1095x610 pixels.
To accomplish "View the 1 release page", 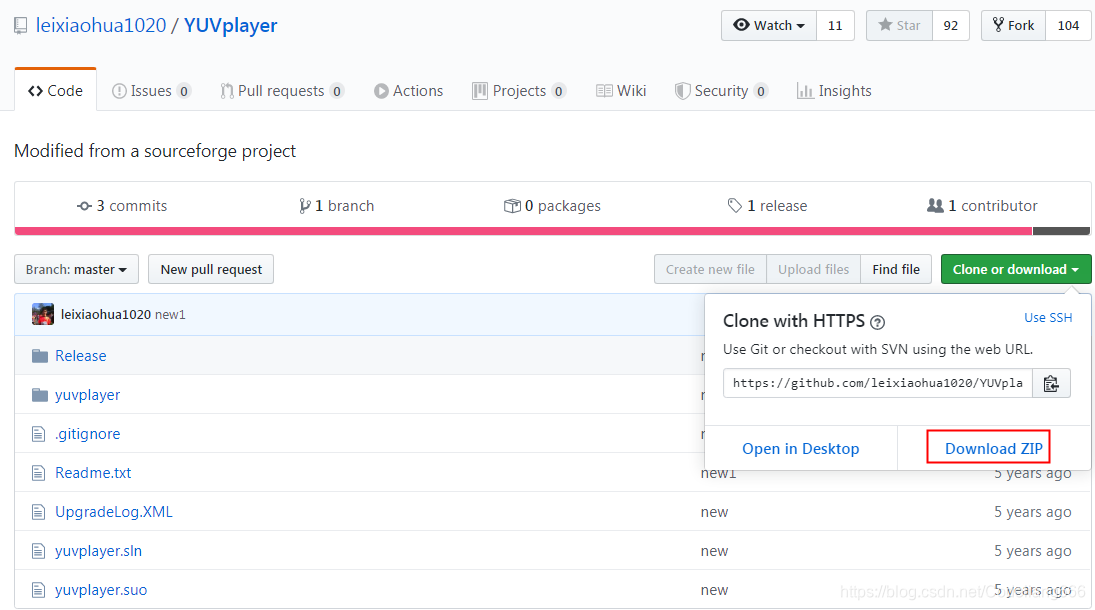I will [x=767, y=205].
